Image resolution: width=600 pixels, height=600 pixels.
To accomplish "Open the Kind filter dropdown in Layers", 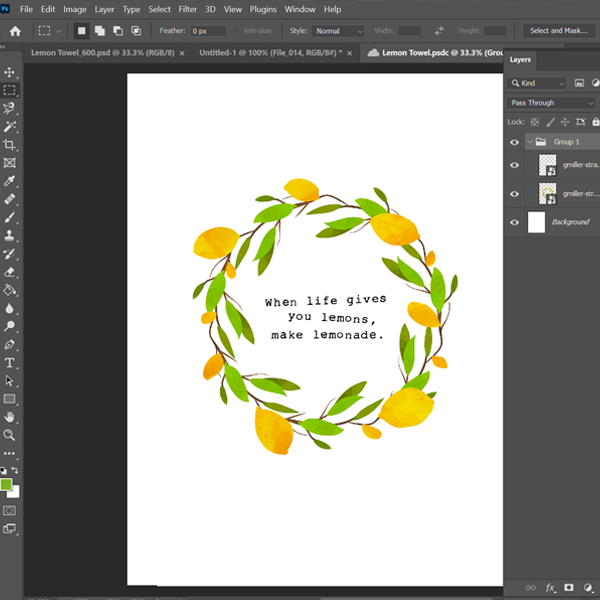I will click(x=537, y=83).
